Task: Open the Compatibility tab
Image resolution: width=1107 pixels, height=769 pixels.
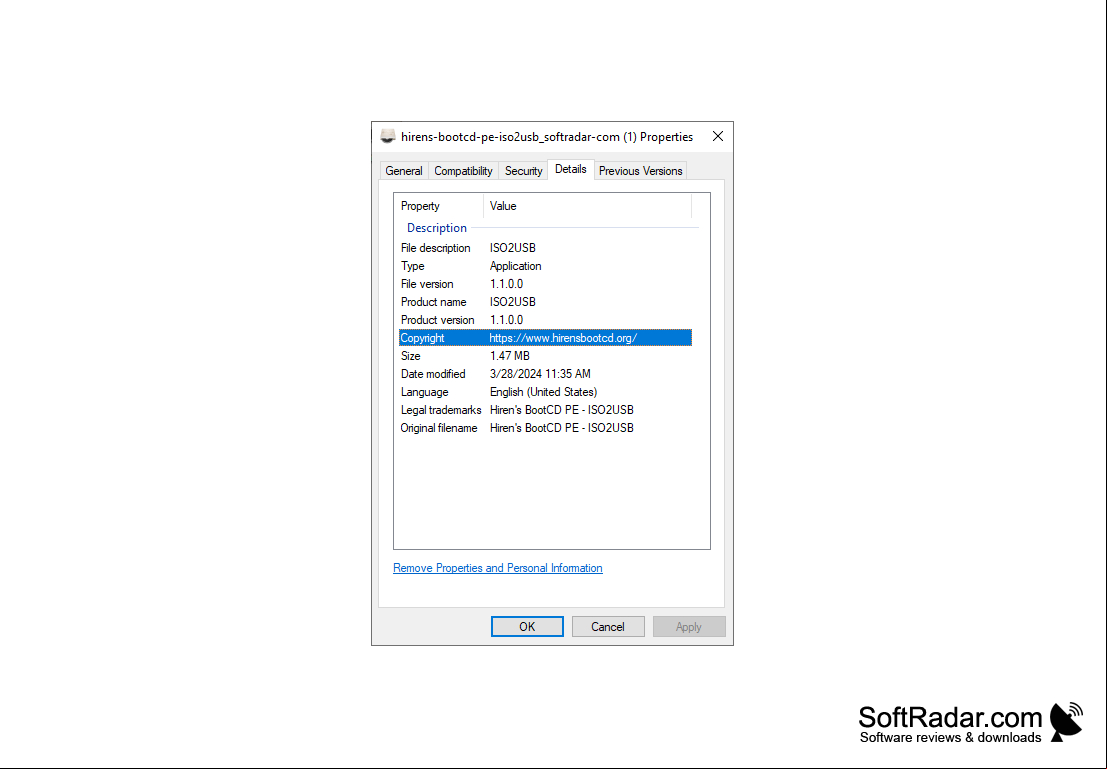Action: tap(463, 171)
